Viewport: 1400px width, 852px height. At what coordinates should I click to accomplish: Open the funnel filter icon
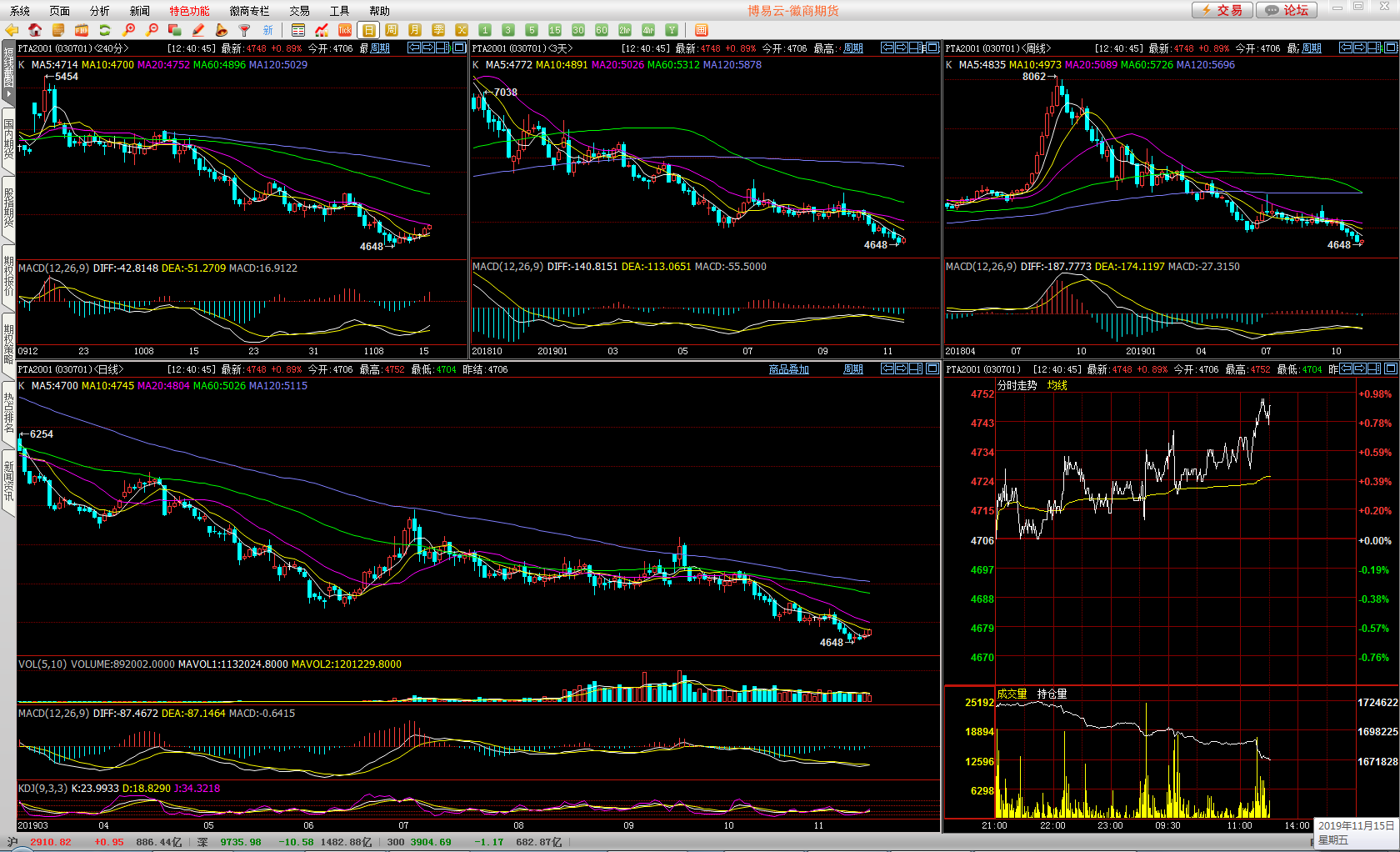click(x=245, y=30)
